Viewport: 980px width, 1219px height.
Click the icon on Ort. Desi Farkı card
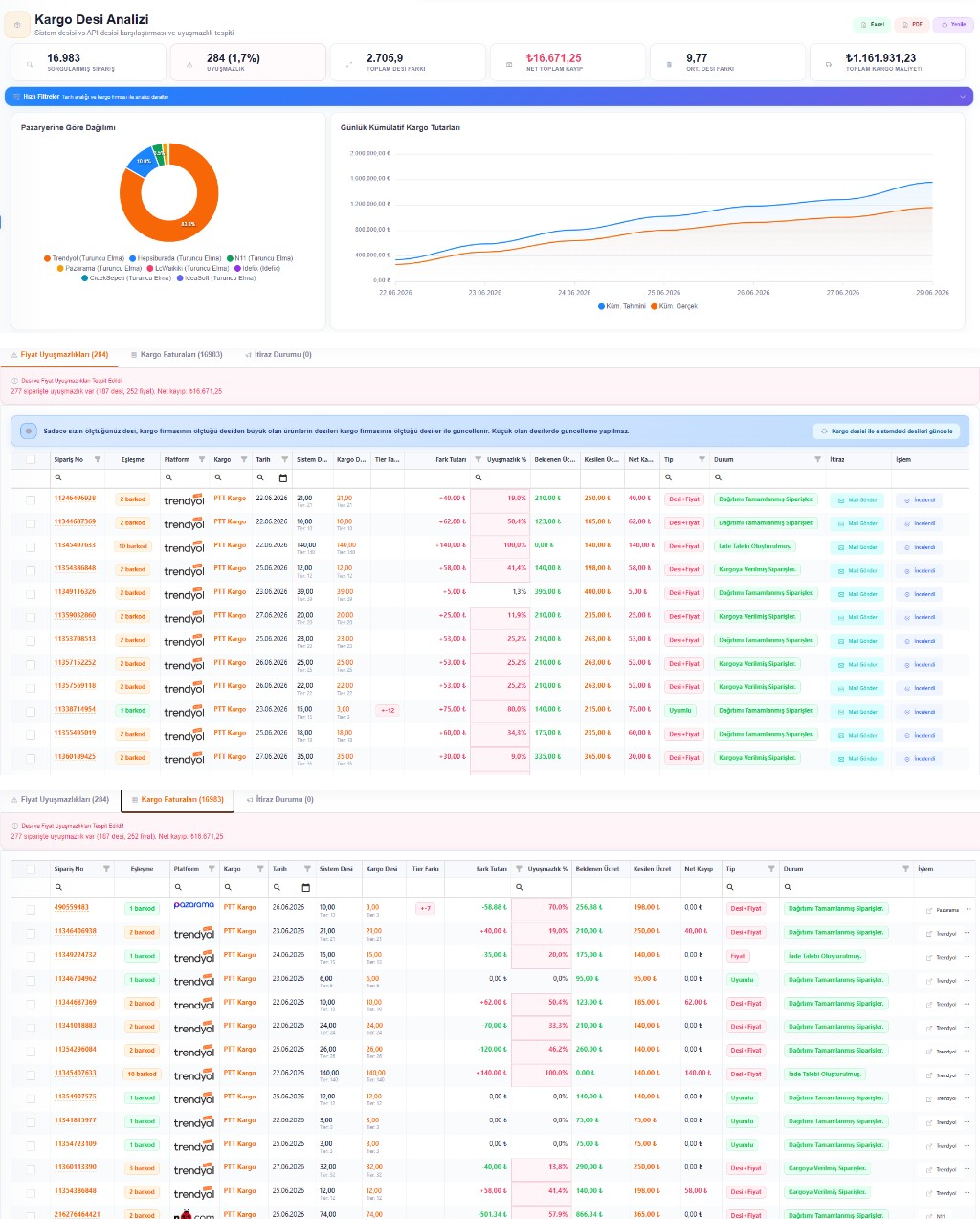[x=668, y=65]
